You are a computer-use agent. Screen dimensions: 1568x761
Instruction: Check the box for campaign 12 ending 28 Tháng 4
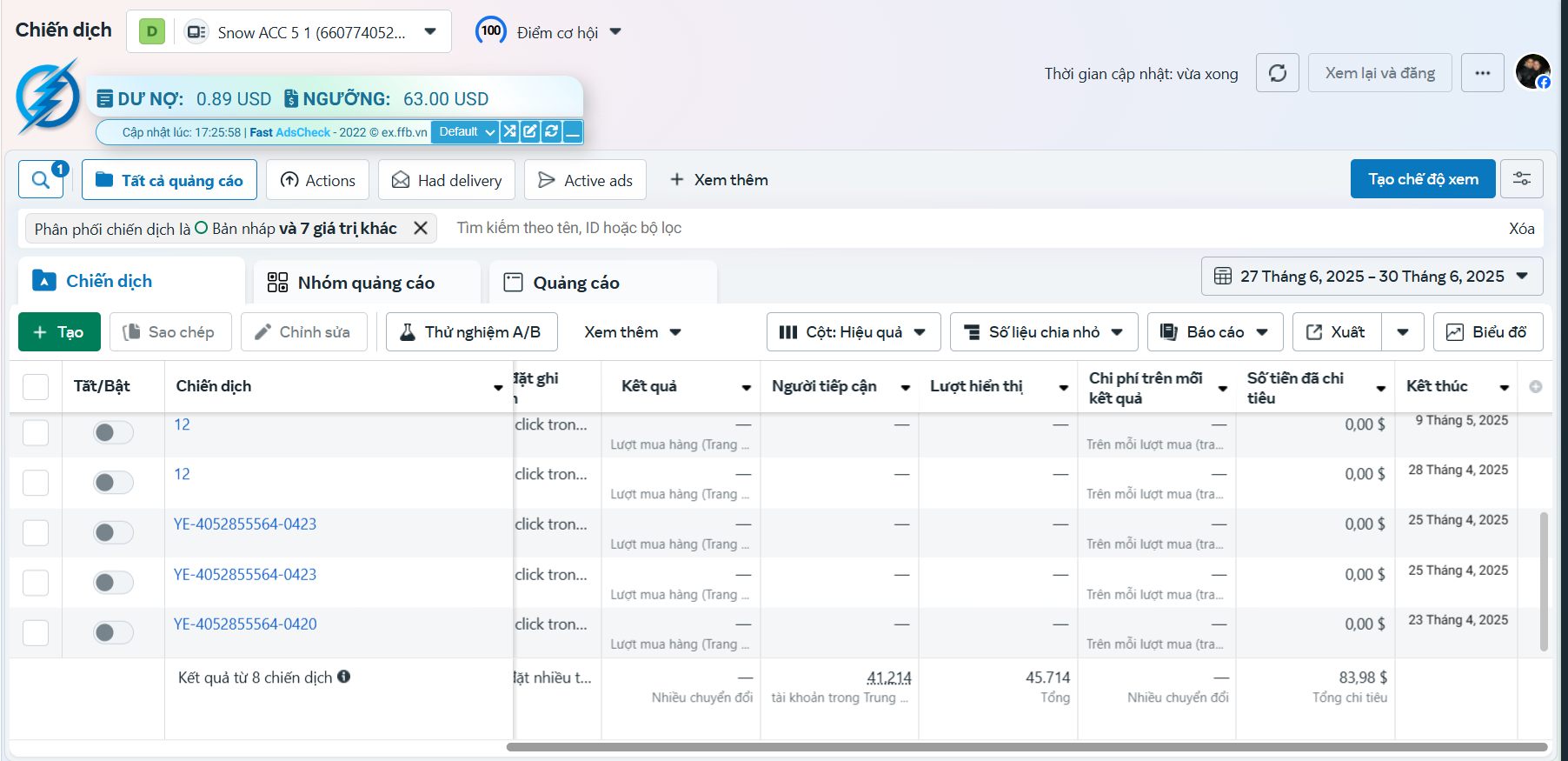36,482
